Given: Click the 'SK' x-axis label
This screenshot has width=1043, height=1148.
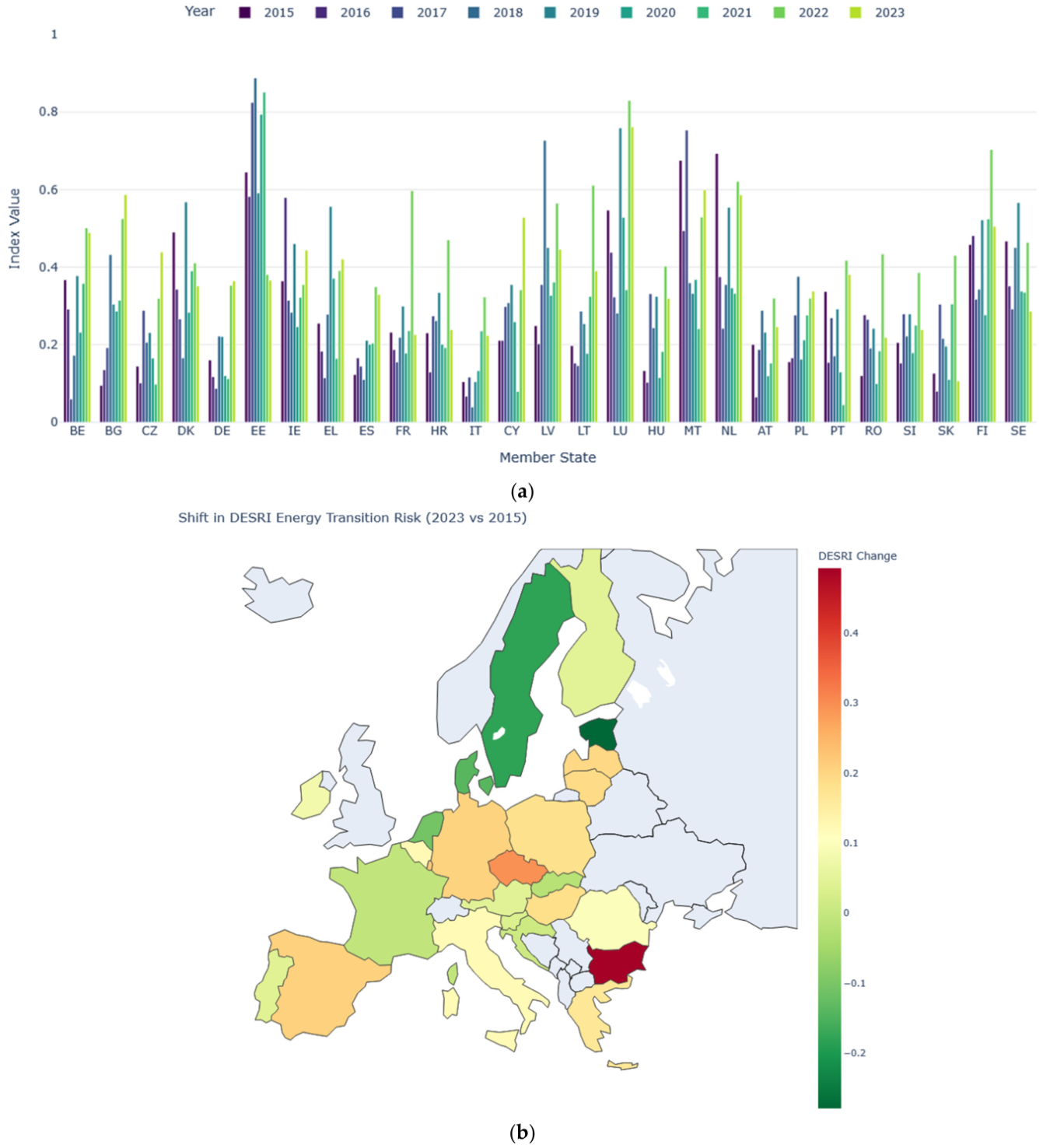Looking at the screenshot, I should (946, 431).
